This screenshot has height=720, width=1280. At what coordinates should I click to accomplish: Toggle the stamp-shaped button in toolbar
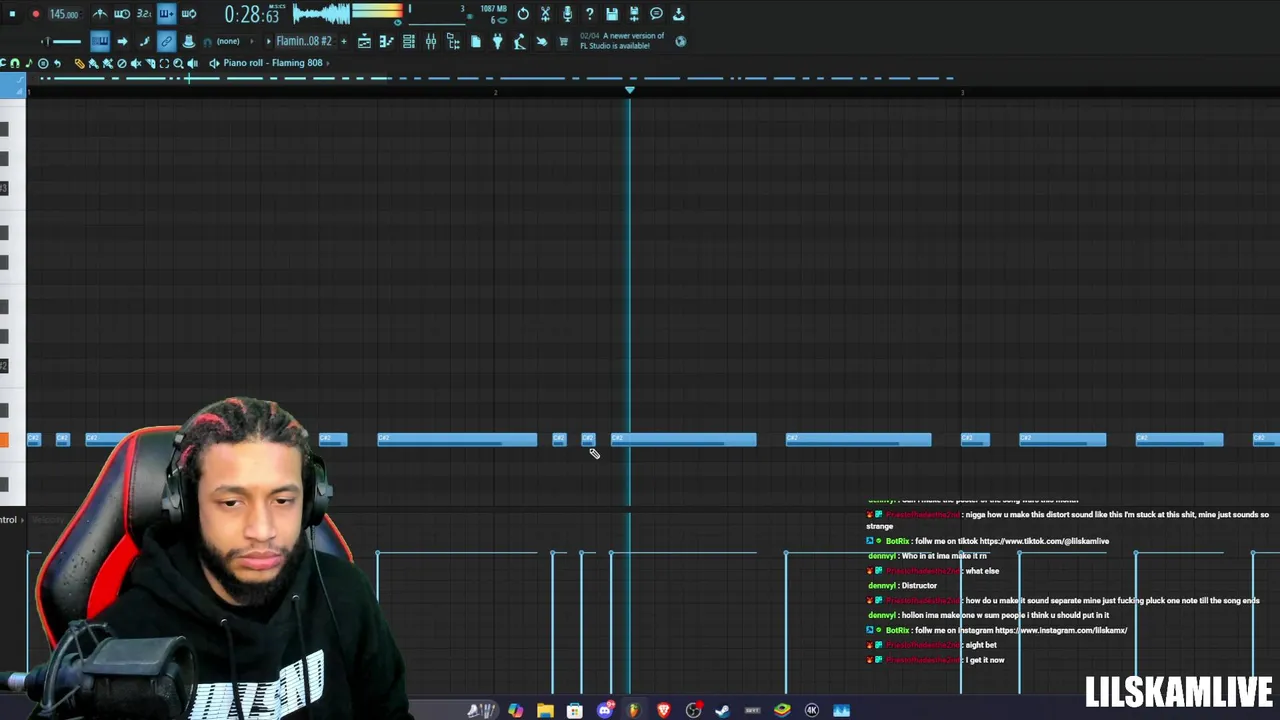click(x=189, y=41)
